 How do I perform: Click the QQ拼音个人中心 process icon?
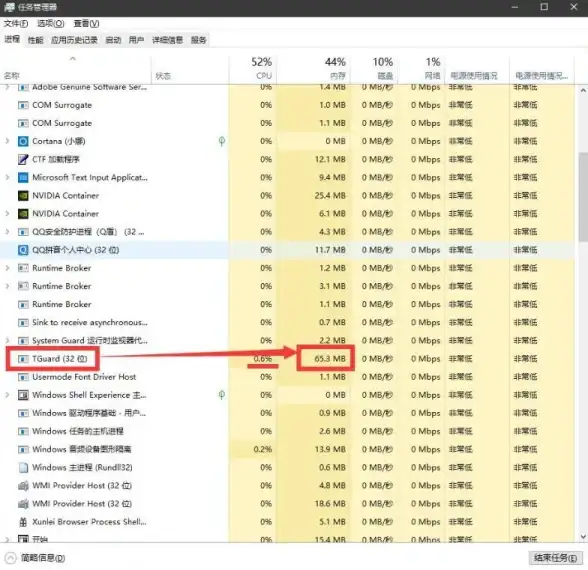[x=23, y=250]
